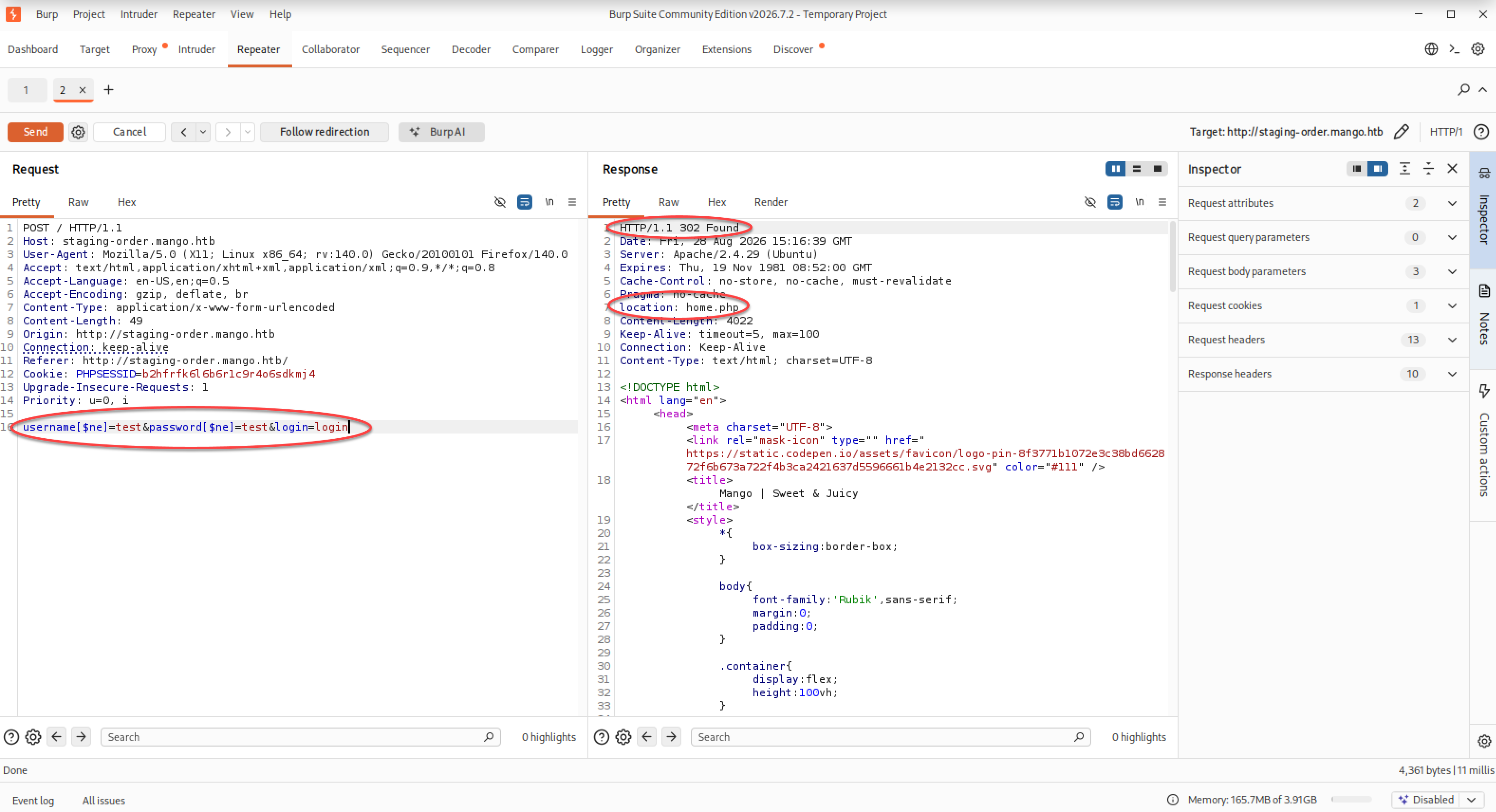Go to next response search match
This screenshot has height=812, width=1496.
(671, 737)
